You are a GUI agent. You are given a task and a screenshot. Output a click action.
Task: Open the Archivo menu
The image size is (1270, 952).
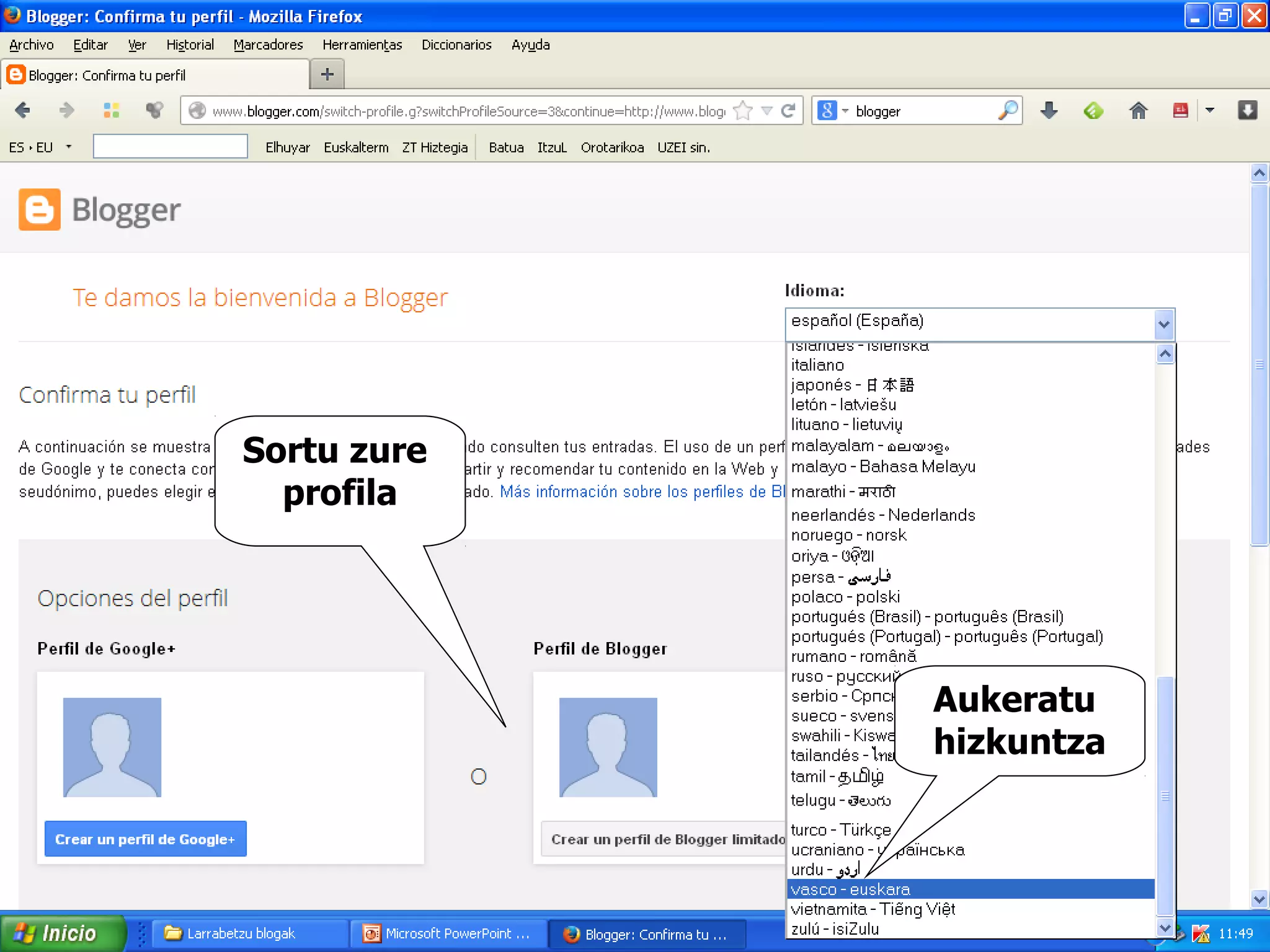[32, 45]
